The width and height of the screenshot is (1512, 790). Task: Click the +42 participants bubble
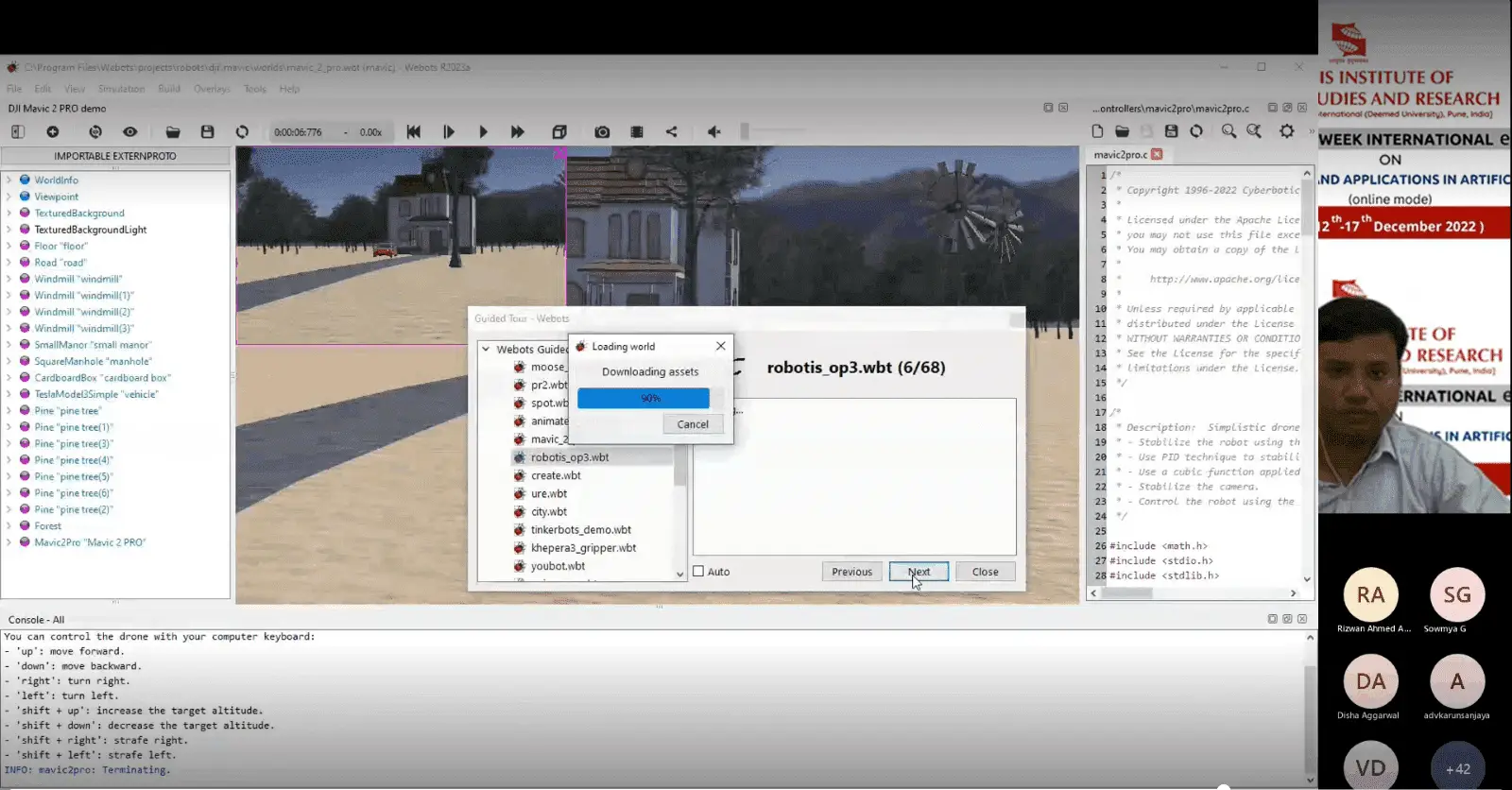click(1457, 767)
